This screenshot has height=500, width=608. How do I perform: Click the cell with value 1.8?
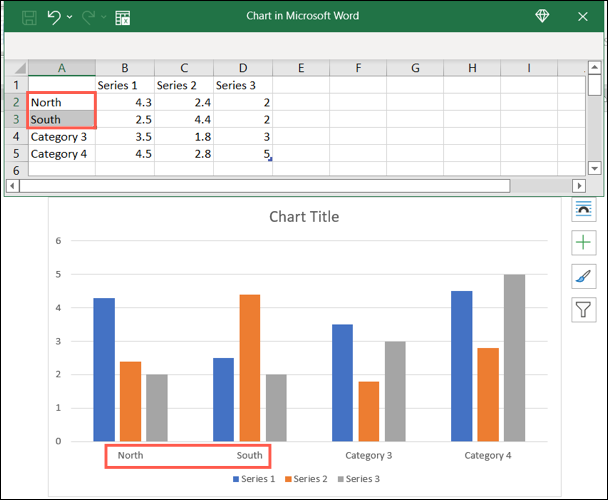pos(184,136)
